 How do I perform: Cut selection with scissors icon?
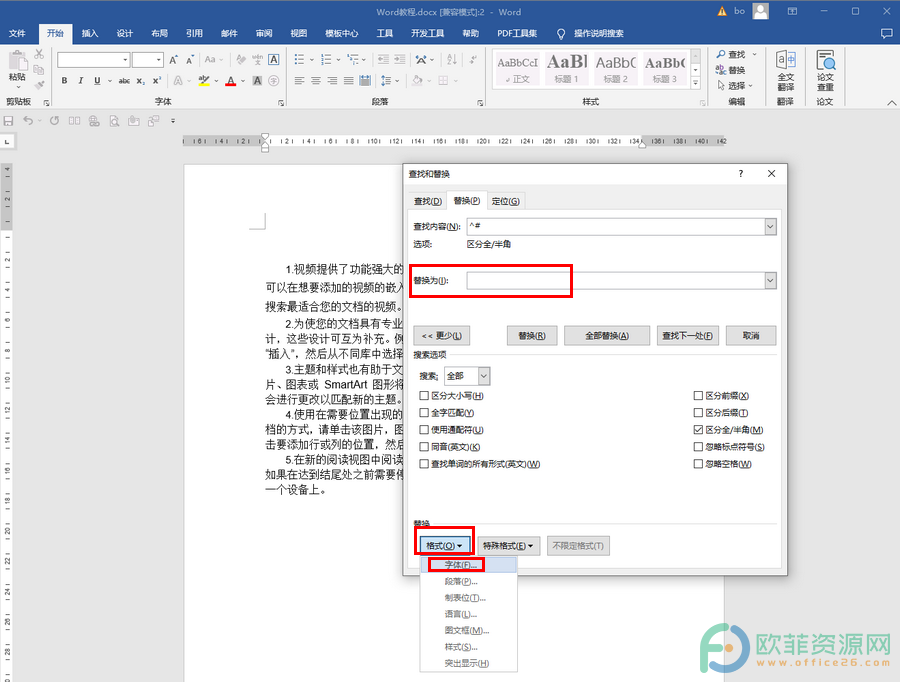[x=39, y=54]
